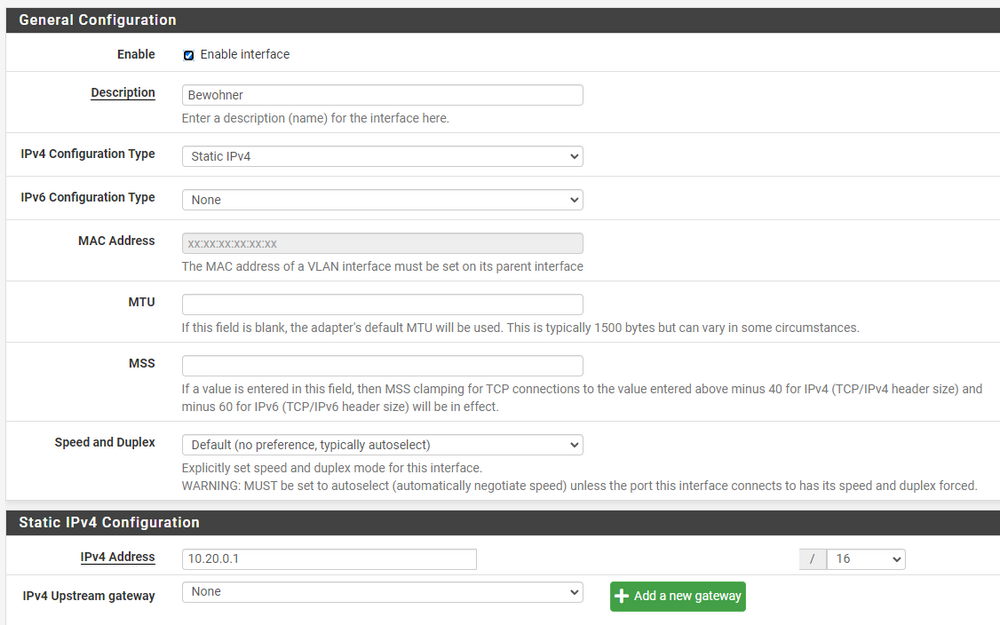Click into the MSS input field
The width and height of the screenshot is (1000, 625).
click(382, 366)
